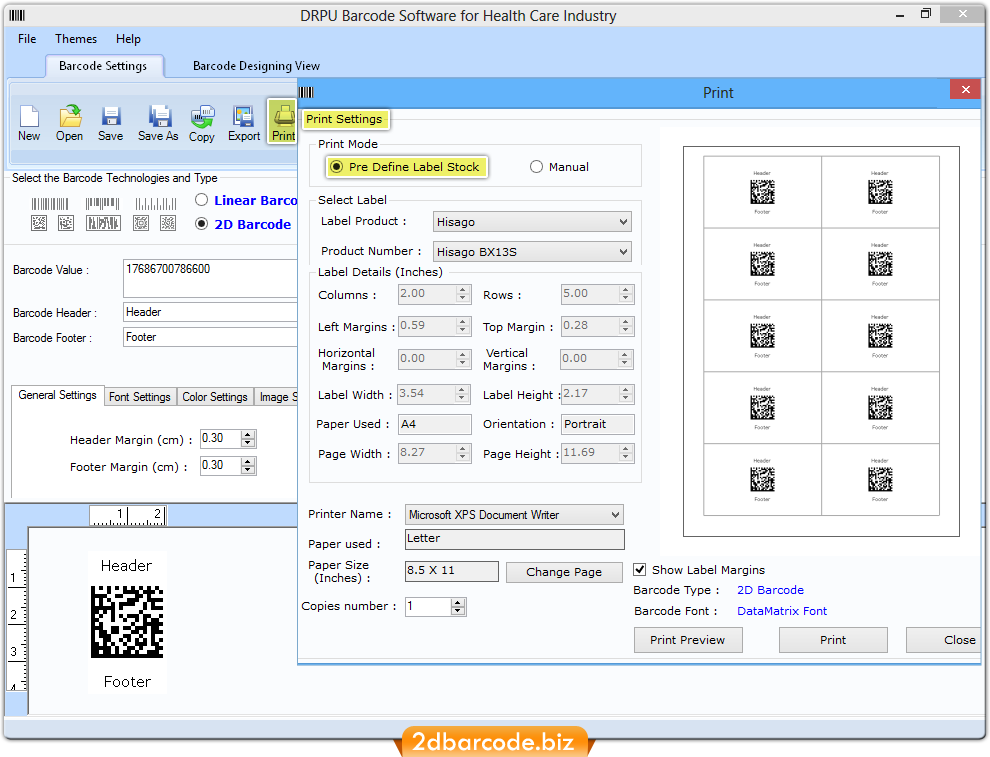
Task: Select the second 2D barcode sample icon
Action: point(66,223)
